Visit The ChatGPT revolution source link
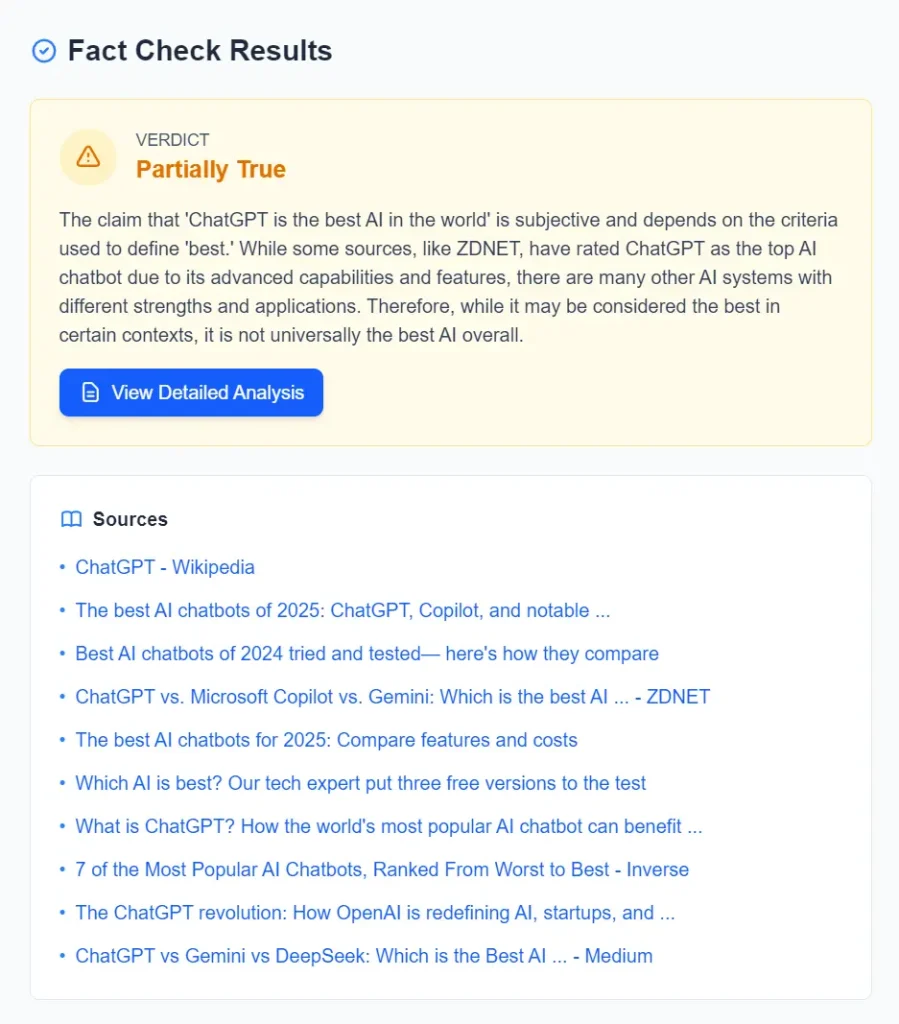 tap(375, 912)
